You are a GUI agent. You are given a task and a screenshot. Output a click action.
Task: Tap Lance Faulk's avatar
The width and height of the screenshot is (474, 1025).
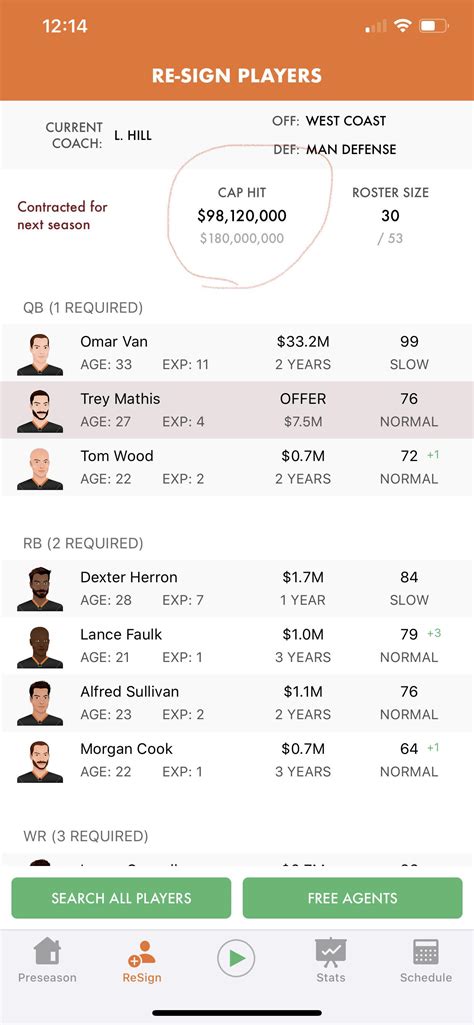click(x=40, y=647)
